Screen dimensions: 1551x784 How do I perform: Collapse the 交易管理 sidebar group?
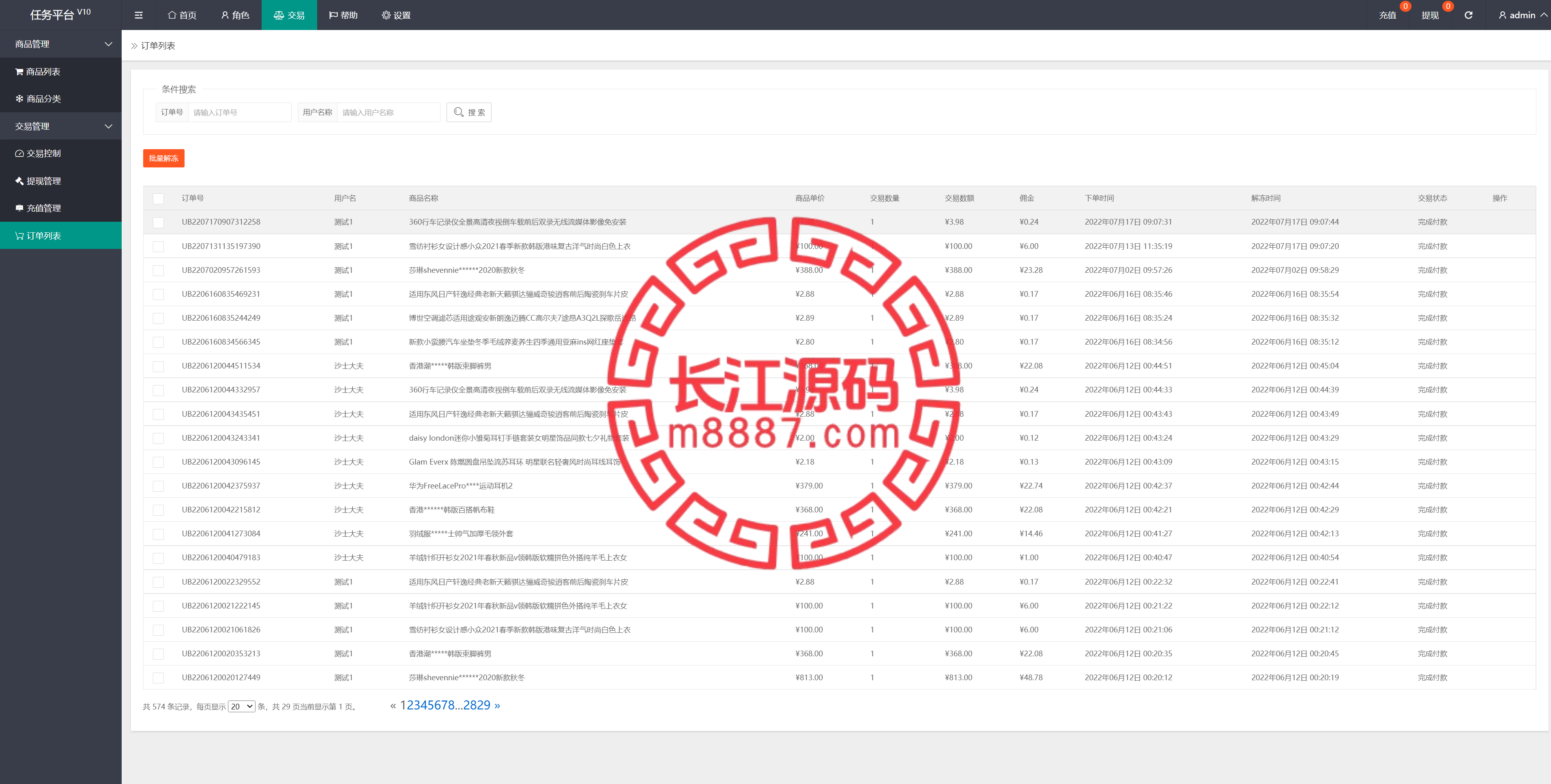click(61, 126)
